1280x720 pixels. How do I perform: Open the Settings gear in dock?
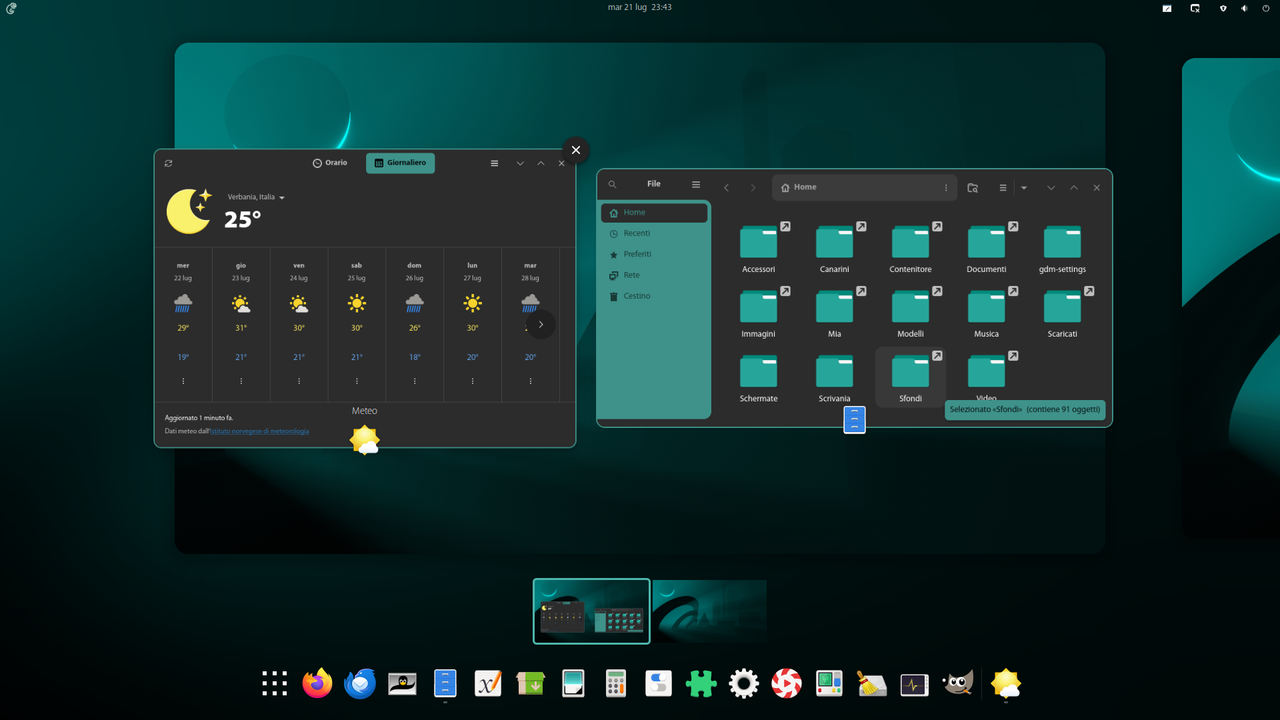coord(744,684)
